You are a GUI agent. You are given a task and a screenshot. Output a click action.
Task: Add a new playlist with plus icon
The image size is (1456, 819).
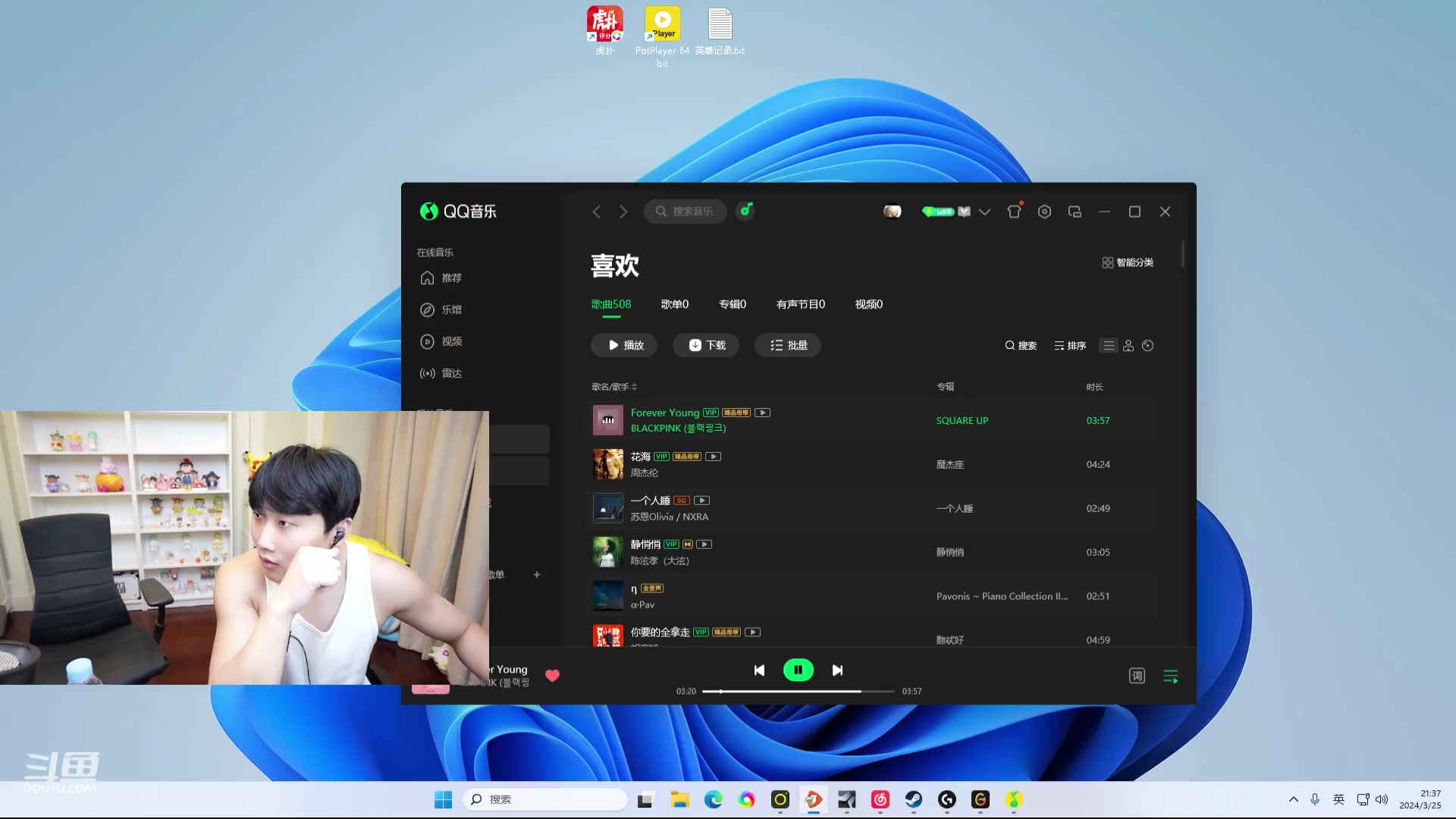[537, 575]
